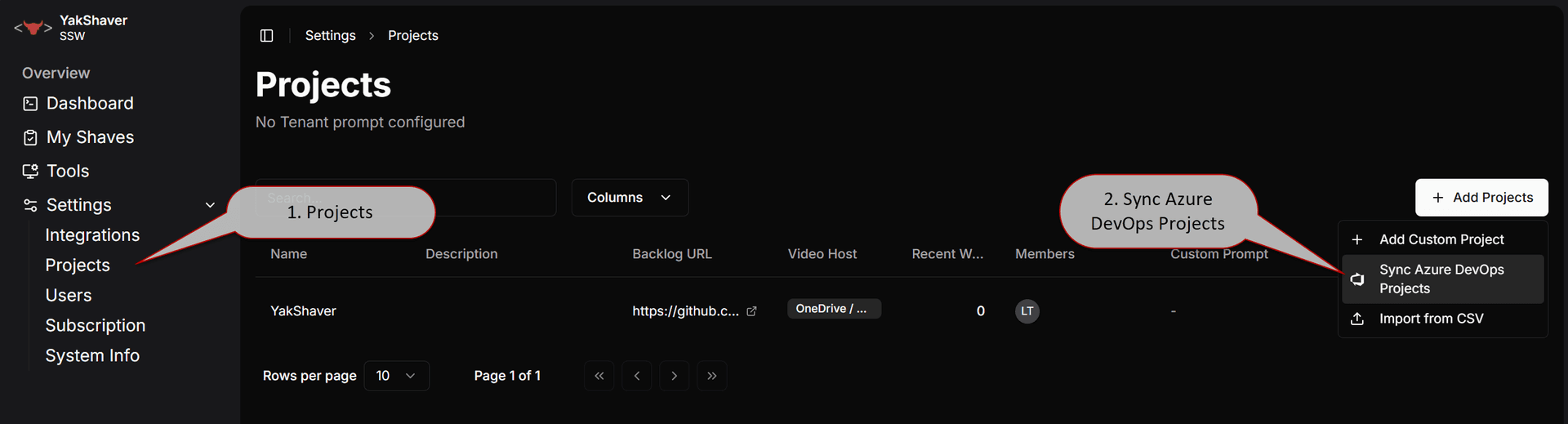1568x424 pixels.
Task: Open the Columns dropdown
Action: pyautogui.click(x=629, y=198)
